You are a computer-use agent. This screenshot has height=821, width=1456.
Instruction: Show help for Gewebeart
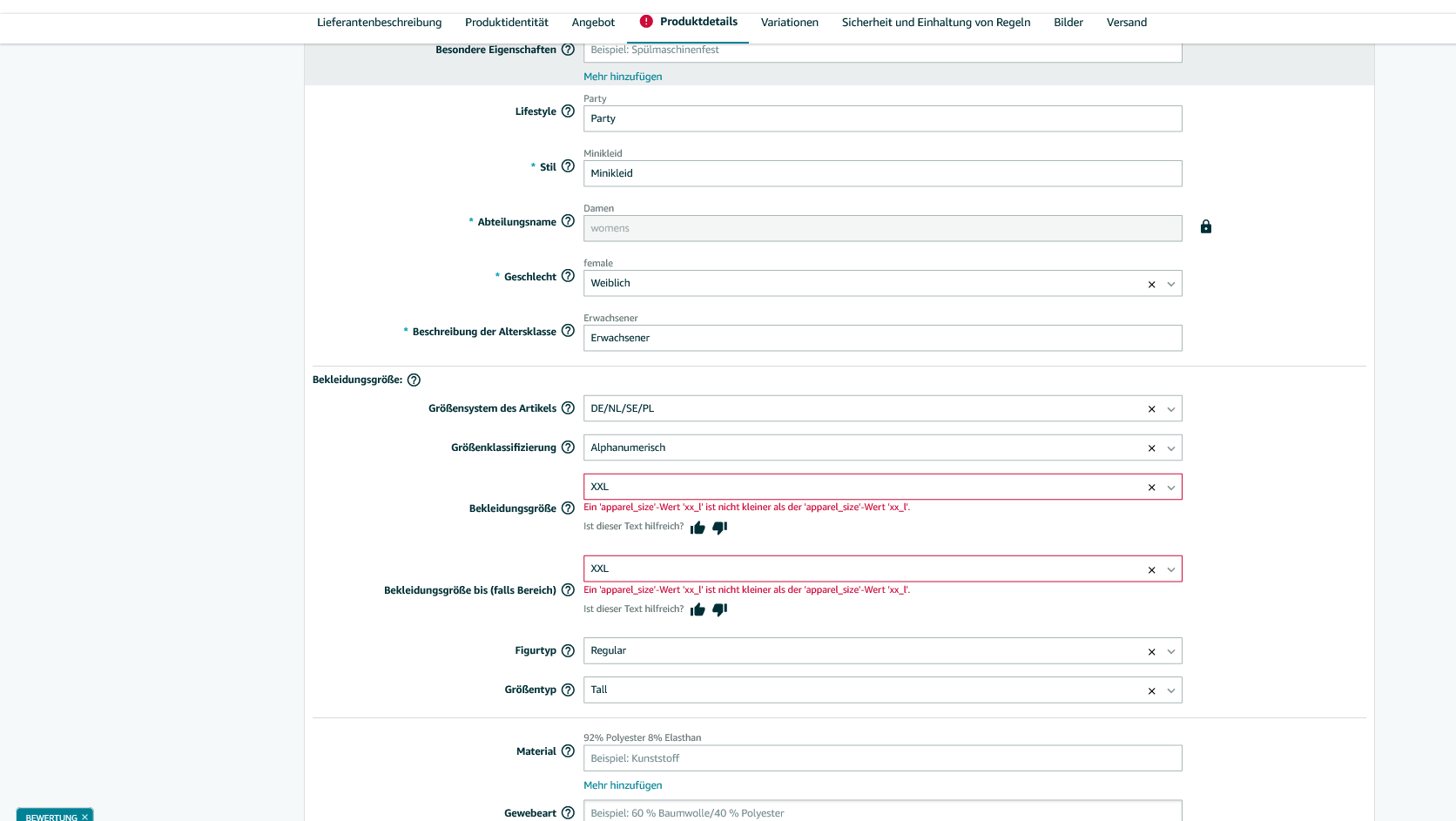[x=568, y=813]
